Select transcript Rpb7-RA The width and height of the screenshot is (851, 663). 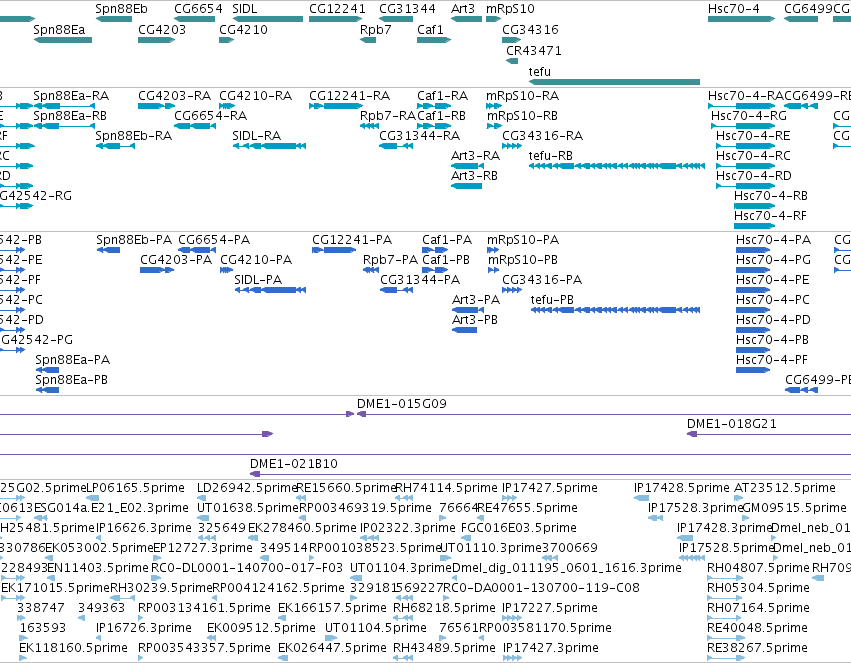369,125
